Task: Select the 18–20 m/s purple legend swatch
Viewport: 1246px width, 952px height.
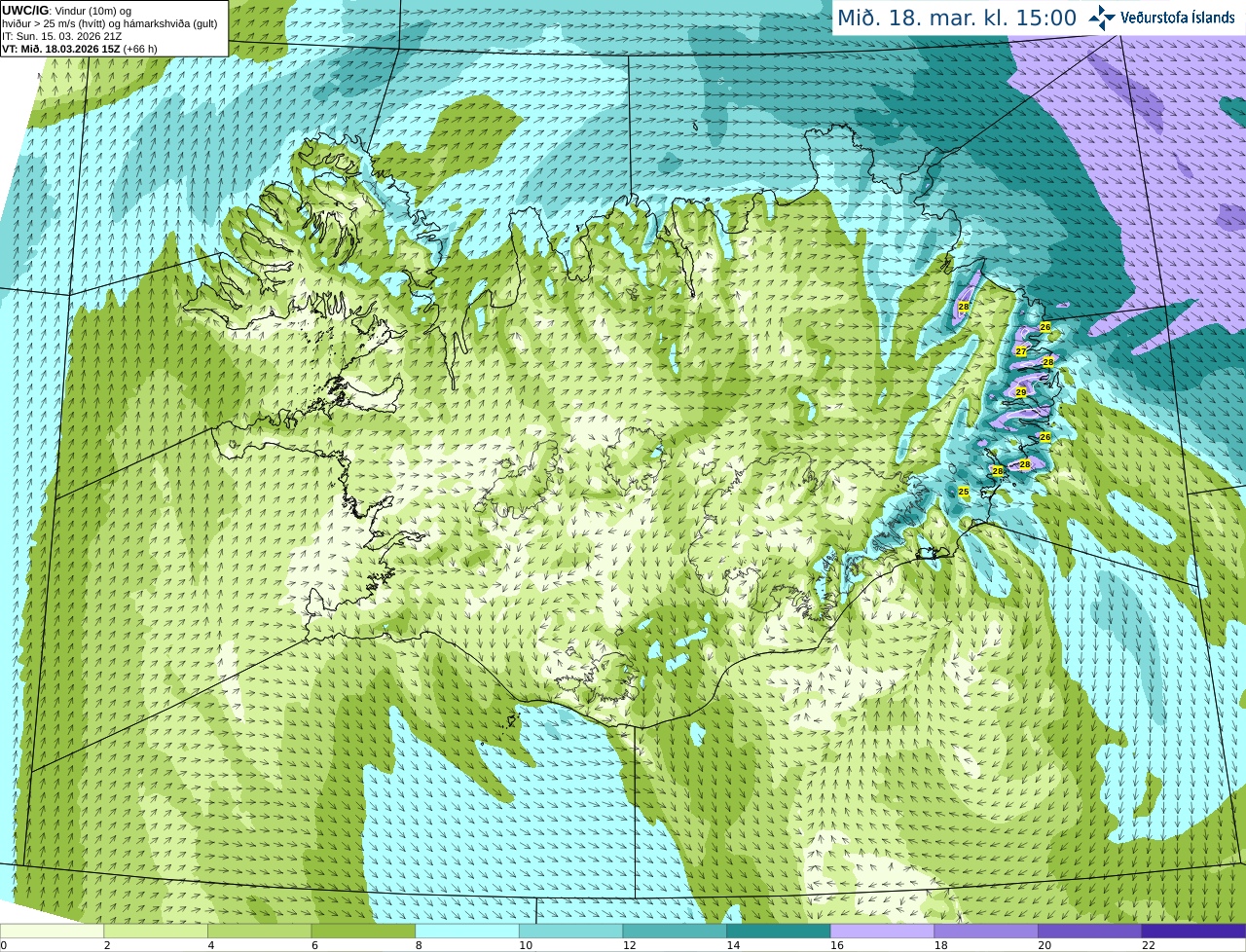Action: (986, 931)
